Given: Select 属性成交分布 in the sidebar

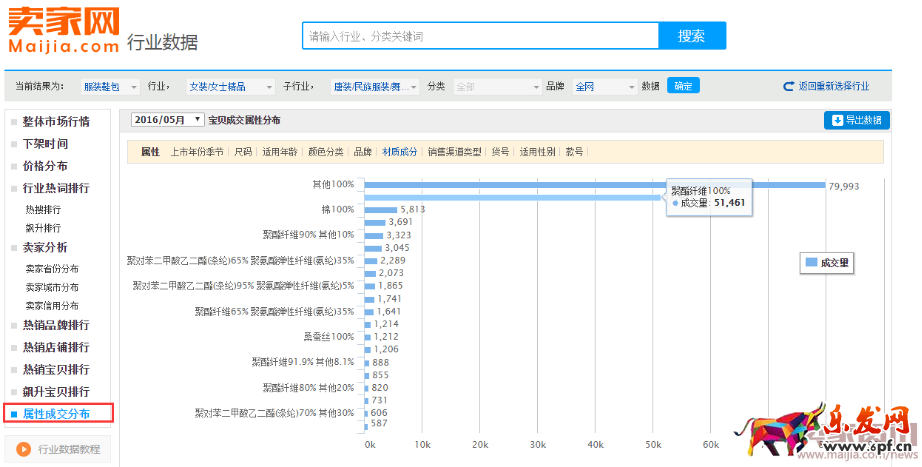Looking at the screenshot, I should coord(56,414).
